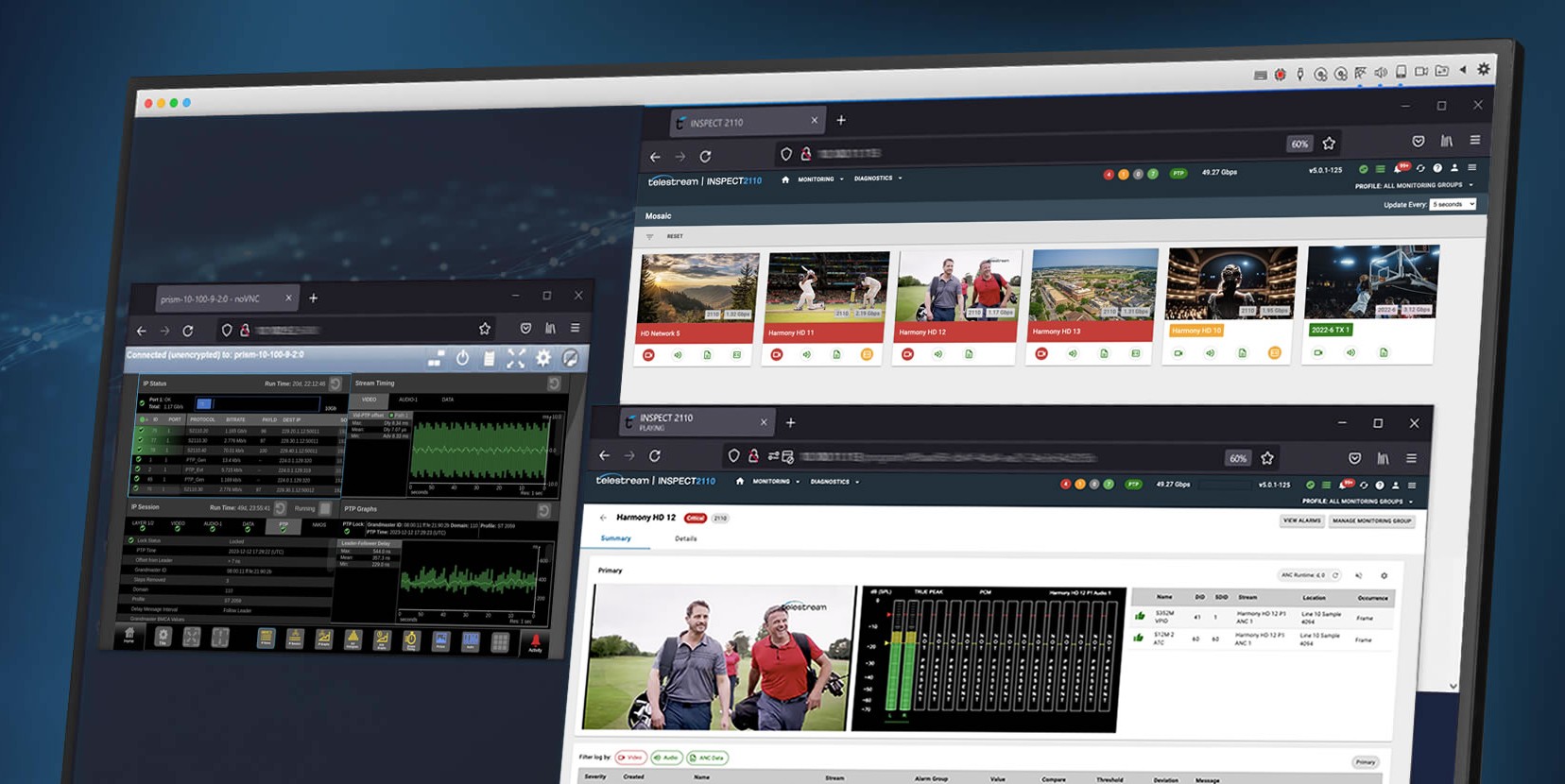Image resolution: width=1565 pixels, height=784 pixels.
Task: Toggle the Running stop box in IP Session
Action: tap(325, 508)
